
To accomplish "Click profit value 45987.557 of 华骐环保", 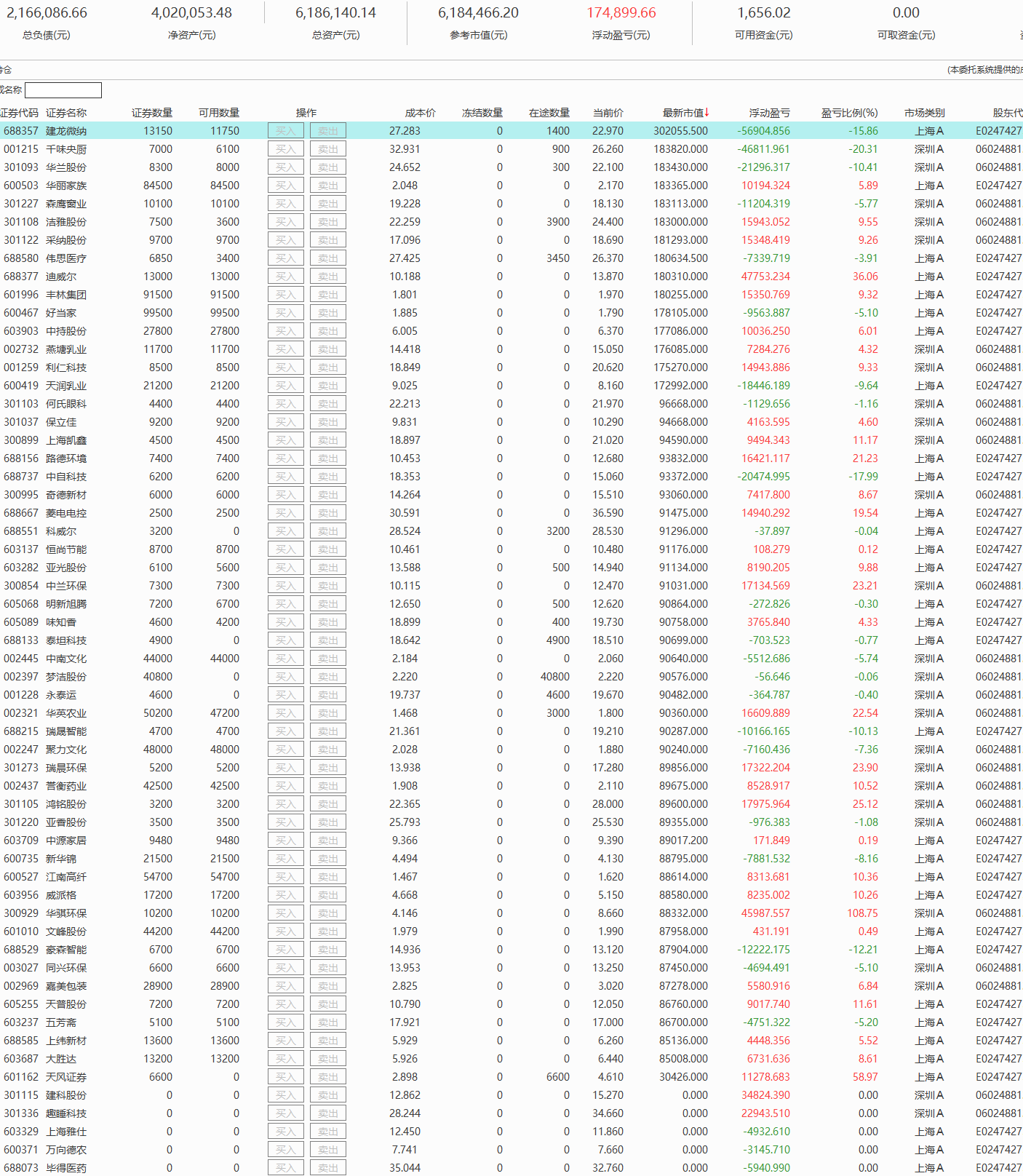I will (765, 913).
